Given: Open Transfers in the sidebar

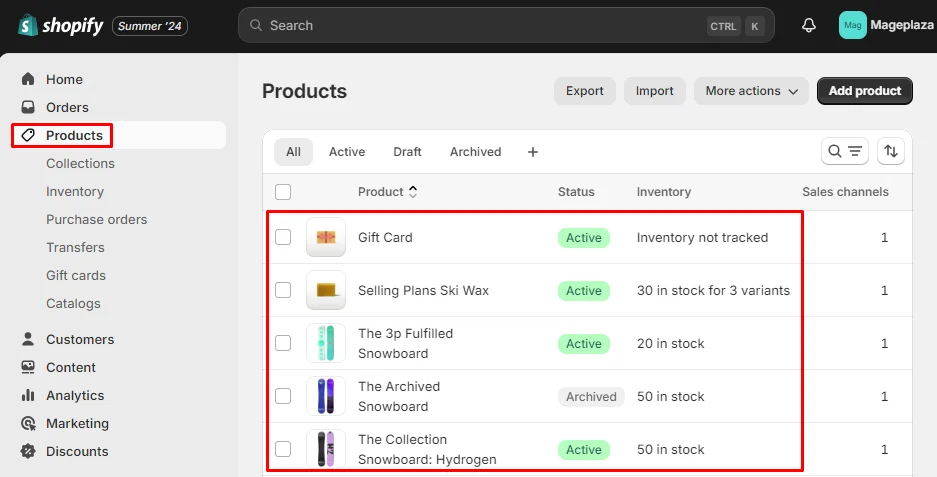Looking at the screenshot, I should pos(75,247).
